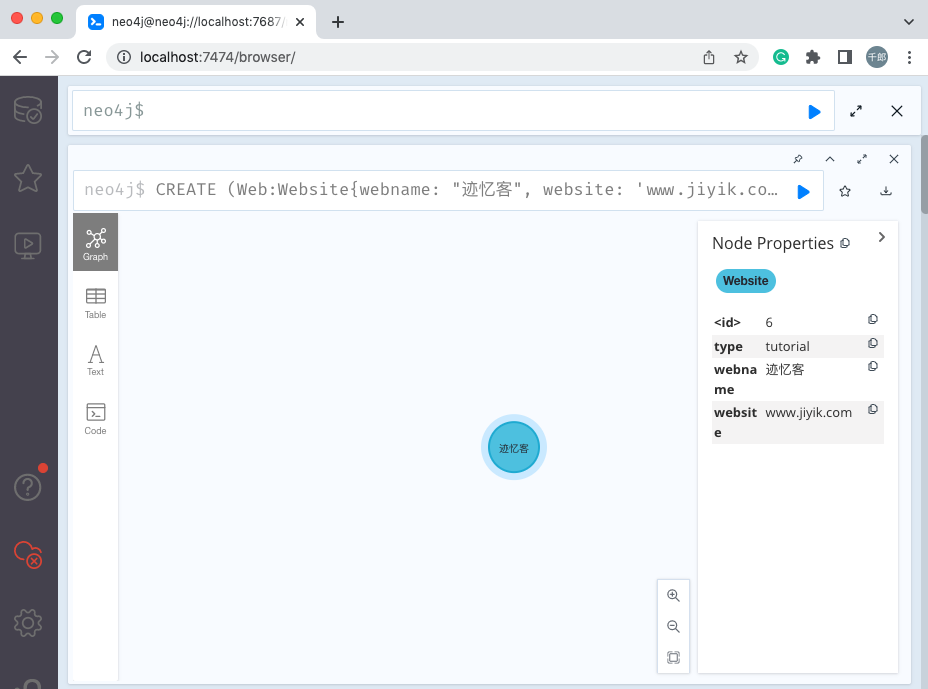Fit graph to screen
The image size is (928, 689).
(x=674, y=658)
